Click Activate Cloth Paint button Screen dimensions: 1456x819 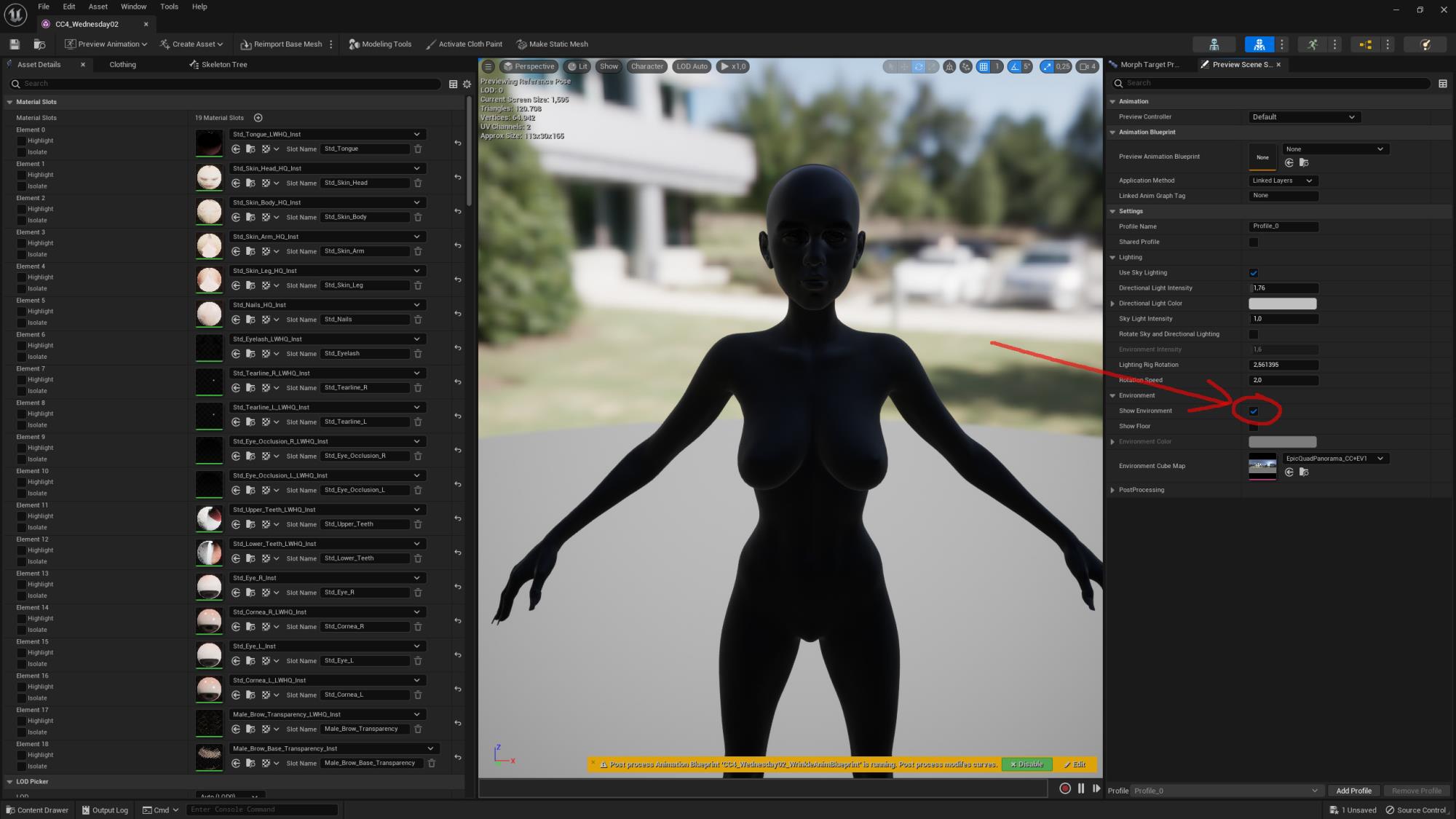[464, 44]
